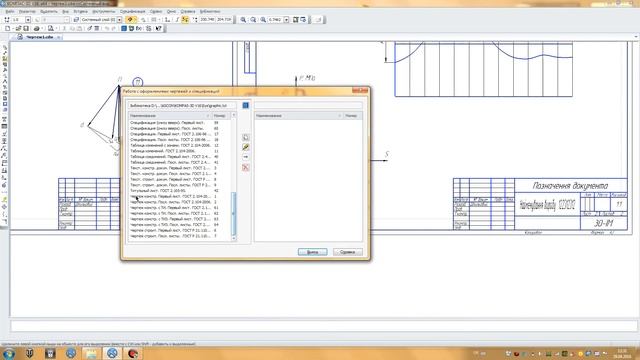Screen dimensions: 640x360
Task: Click the context help arrow icon
Action: 159,28
